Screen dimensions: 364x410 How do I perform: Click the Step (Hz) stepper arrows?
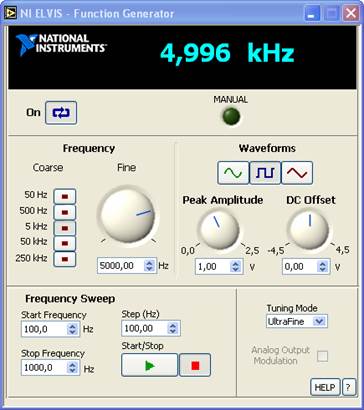click(173, 329)
